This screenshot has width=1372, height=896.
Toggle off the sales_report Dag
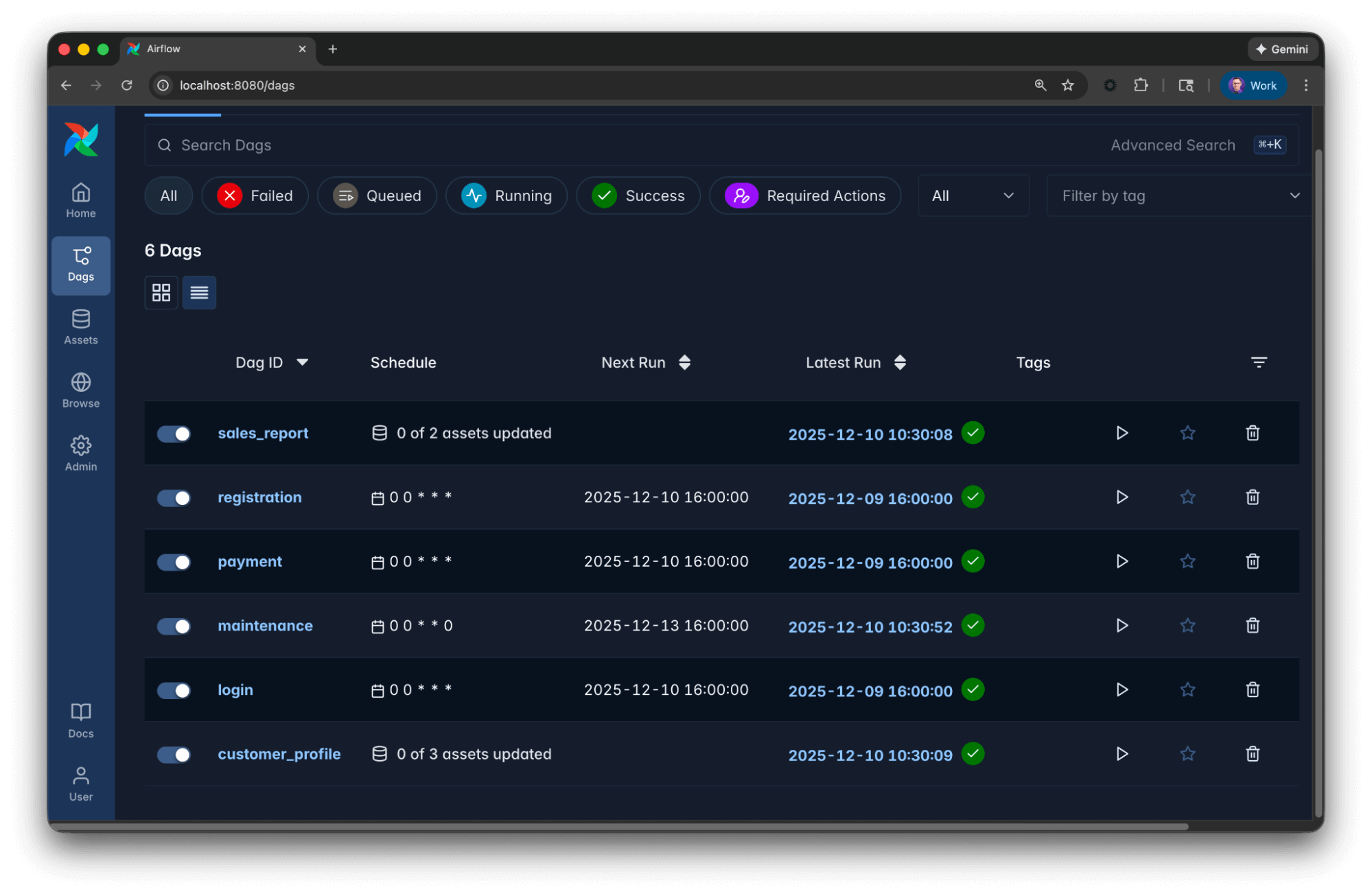pos(174,434)
